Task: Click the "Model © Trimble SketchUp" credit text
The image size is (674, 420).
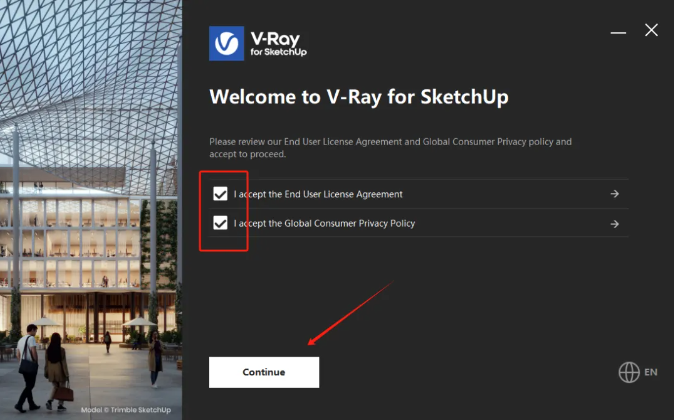Action: click(x=126, y=410)
